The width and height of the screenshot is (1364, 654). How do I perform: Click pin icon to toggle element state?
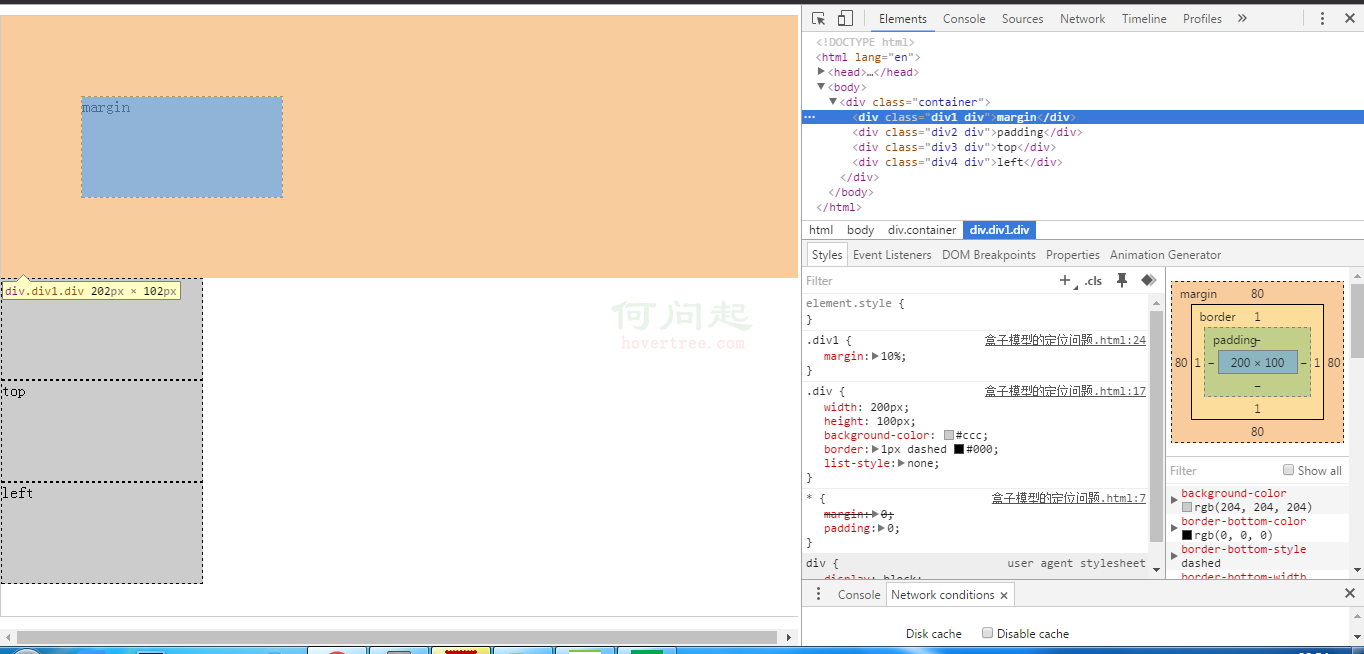tap(1122, 281)
